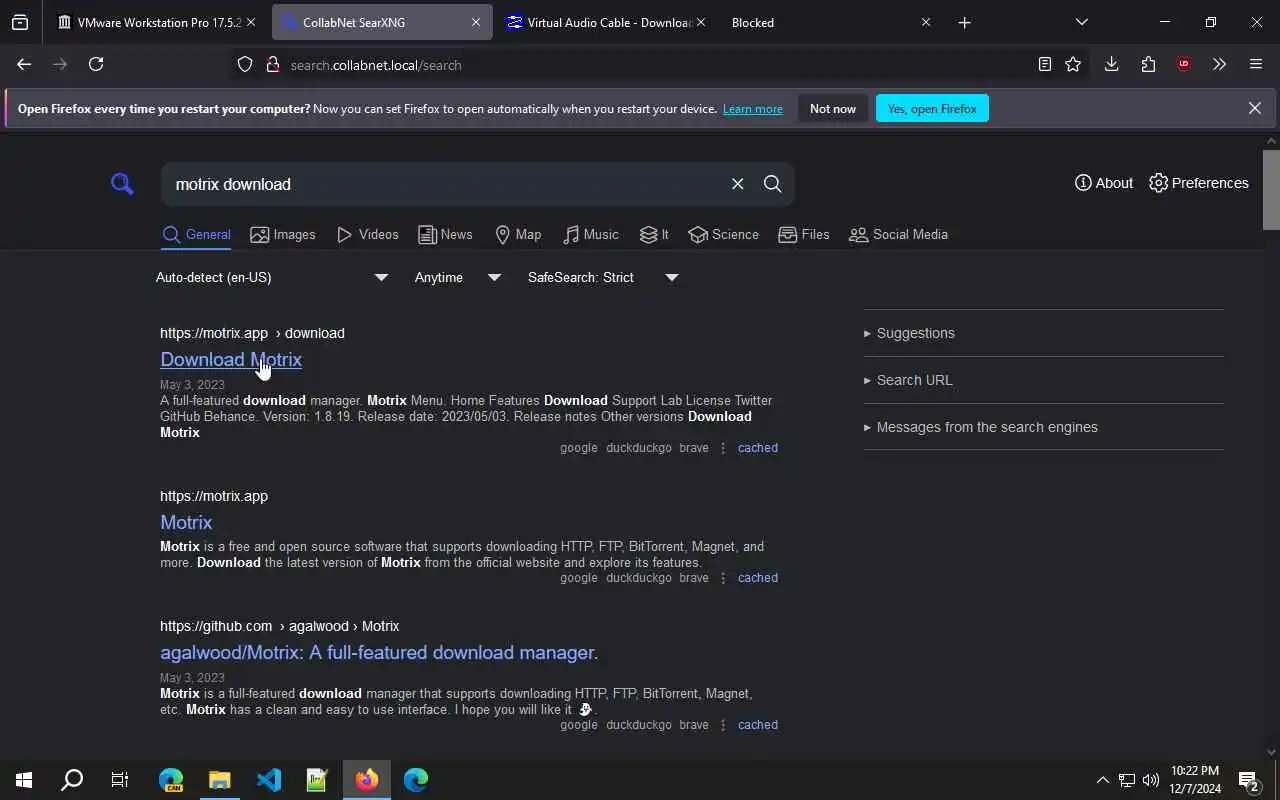Open cached version of agalwood/Motrix result
The image size is (1280, 800).
757,725
